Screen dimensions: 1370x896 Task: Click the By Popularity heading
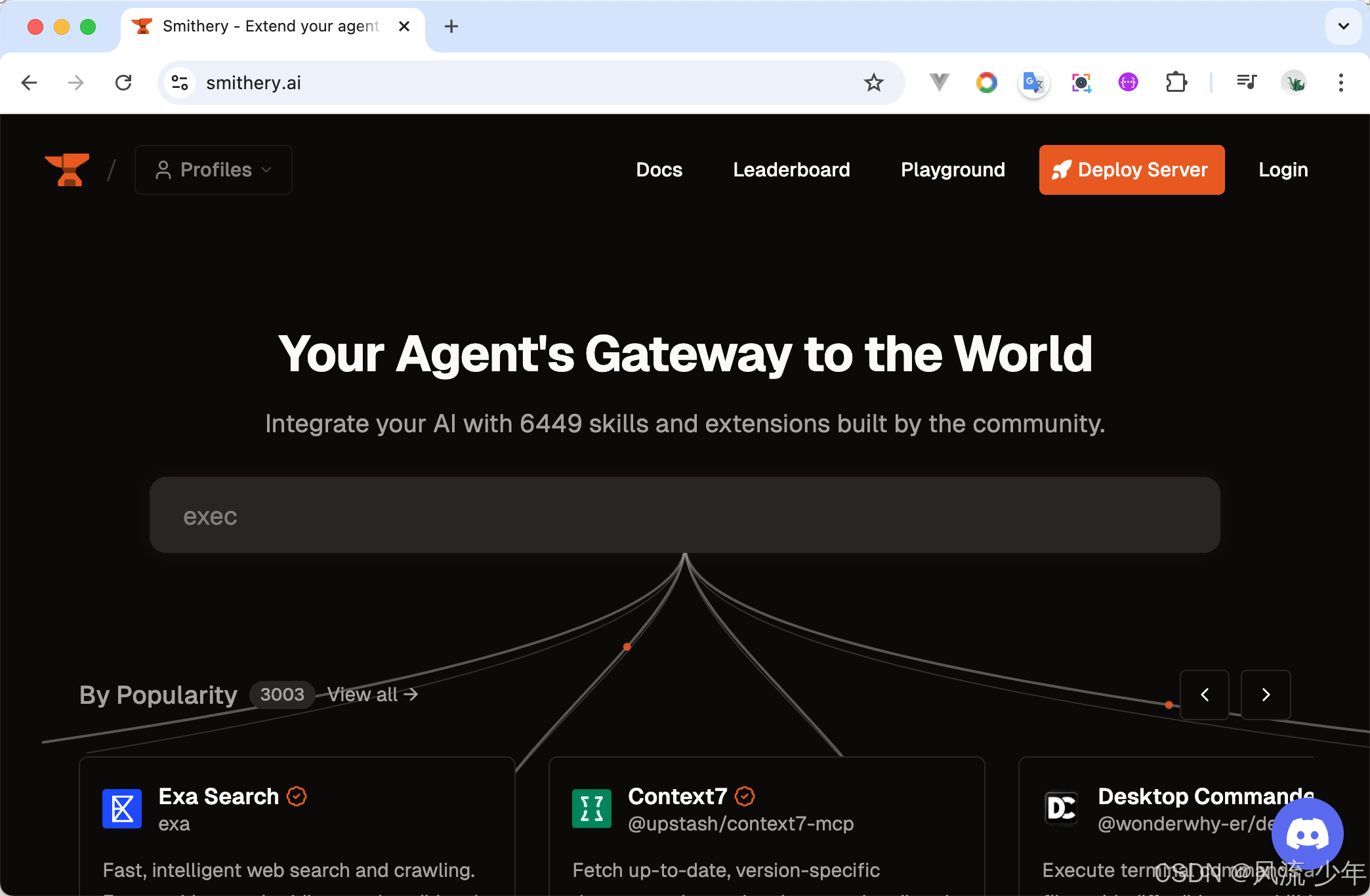pos(158,695)
